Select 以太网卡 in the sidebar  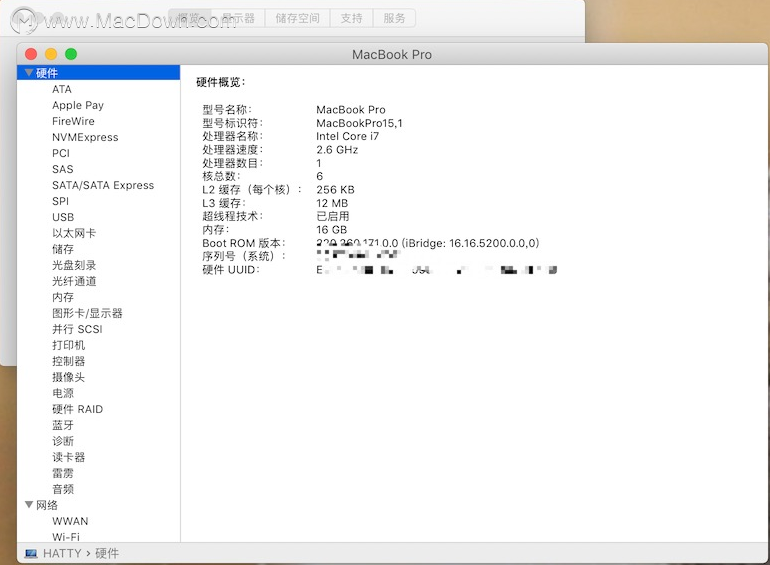[x=74, y=233]
